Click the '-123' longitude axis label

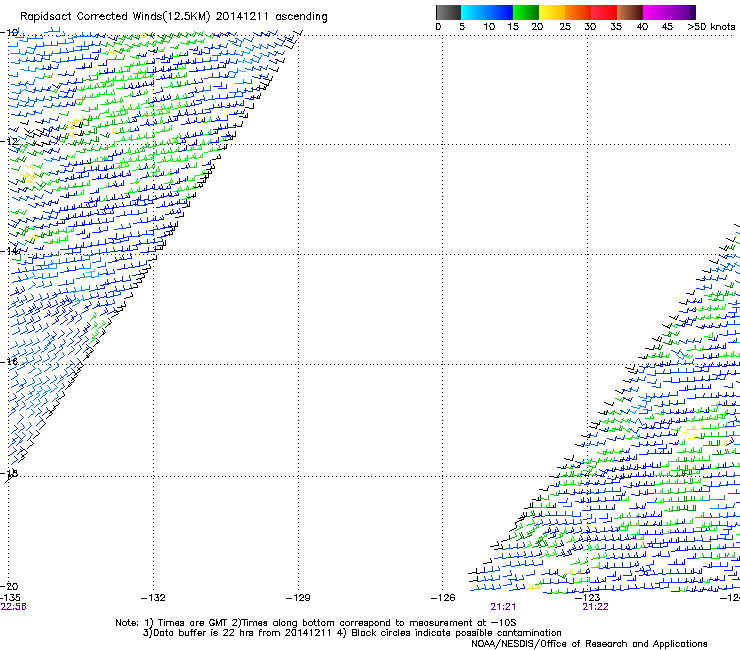pyautogui.click(x=588, y=598)
